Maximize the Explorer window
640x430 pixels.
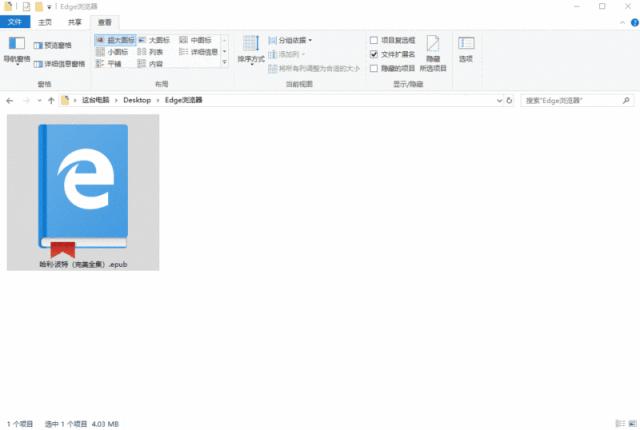click(602, 6)
